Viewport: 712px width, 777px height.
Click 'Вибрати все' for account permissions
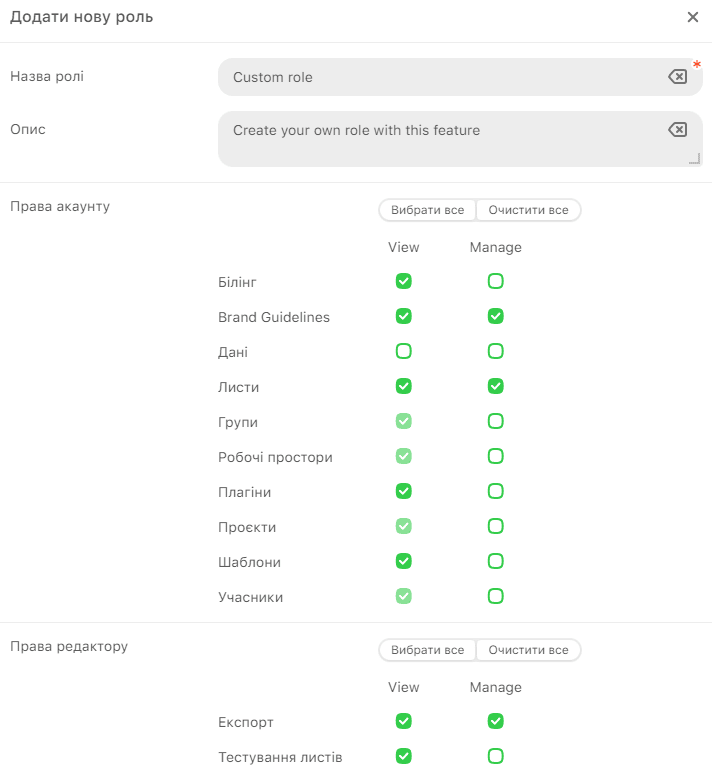click(x=427, y=210)
